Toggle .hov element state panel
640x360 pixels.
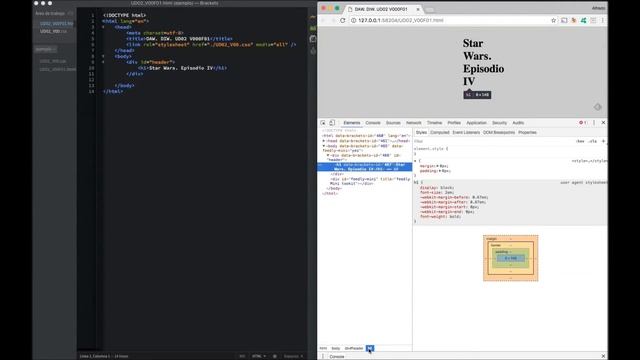point(580,141)
